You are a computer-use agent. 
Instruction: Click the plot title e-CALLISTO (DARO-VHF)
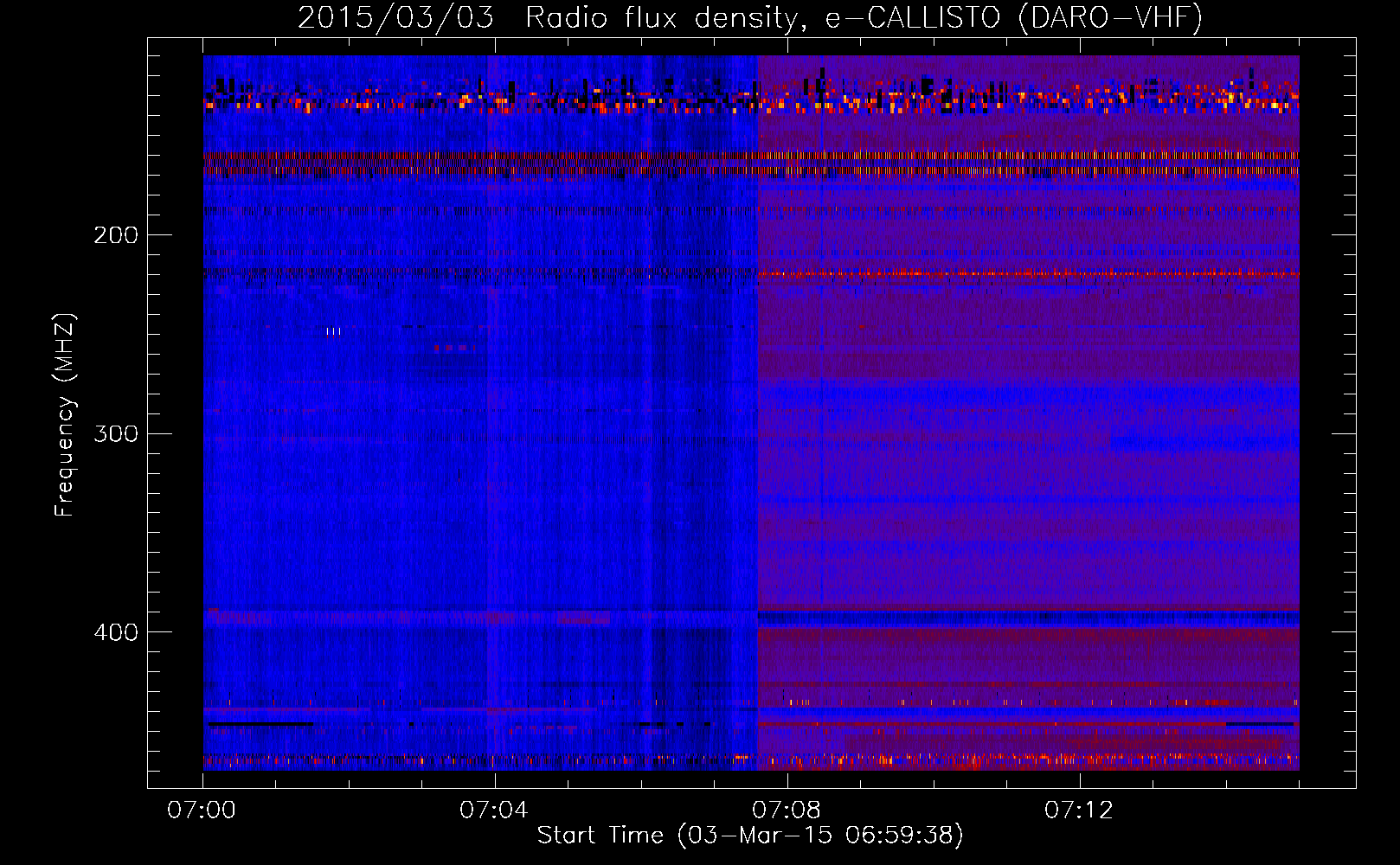click(1014, 17)
